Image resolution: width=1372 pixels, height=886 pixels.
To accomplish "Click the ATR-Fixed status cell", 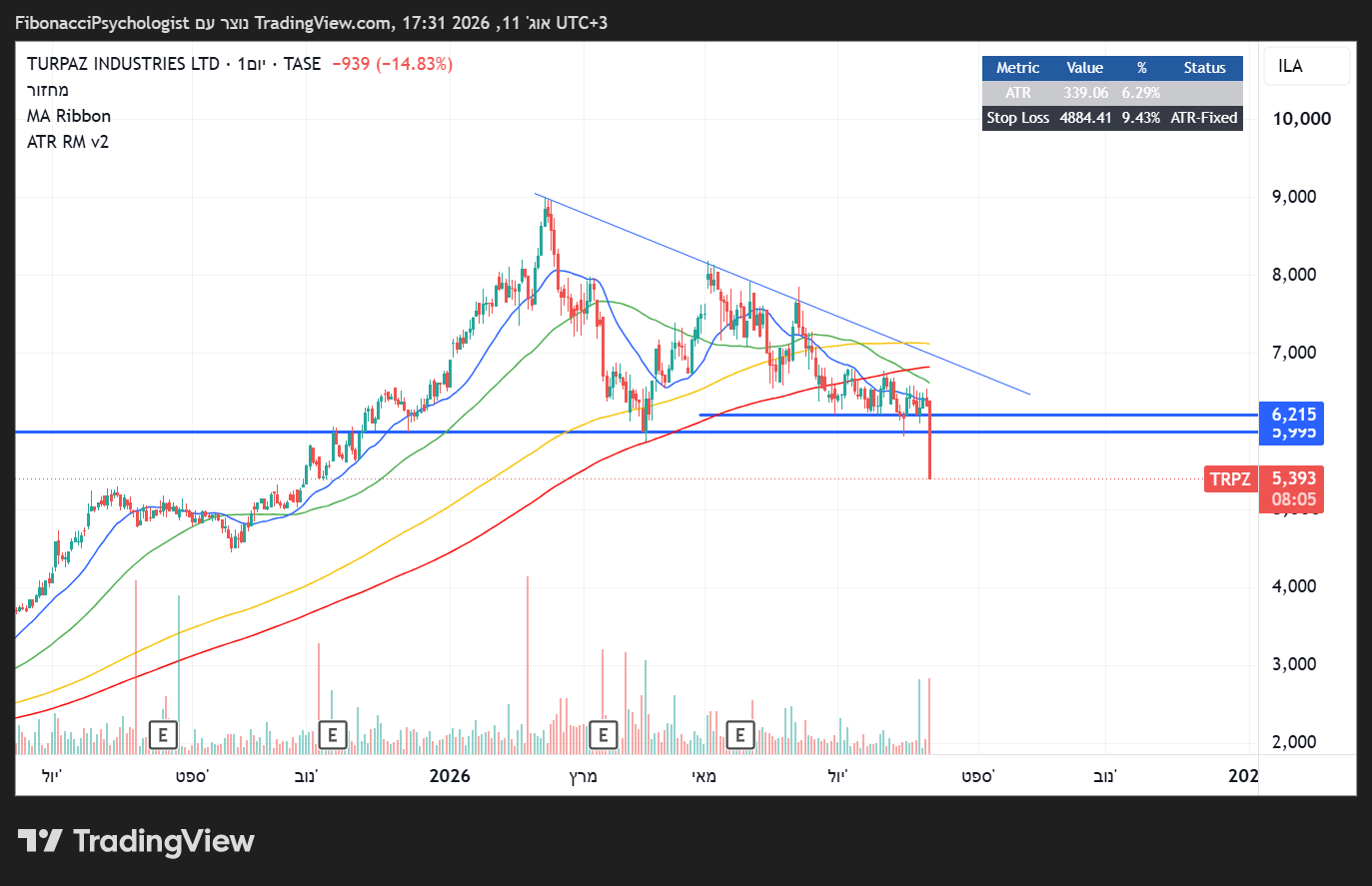I will 1204,118.
